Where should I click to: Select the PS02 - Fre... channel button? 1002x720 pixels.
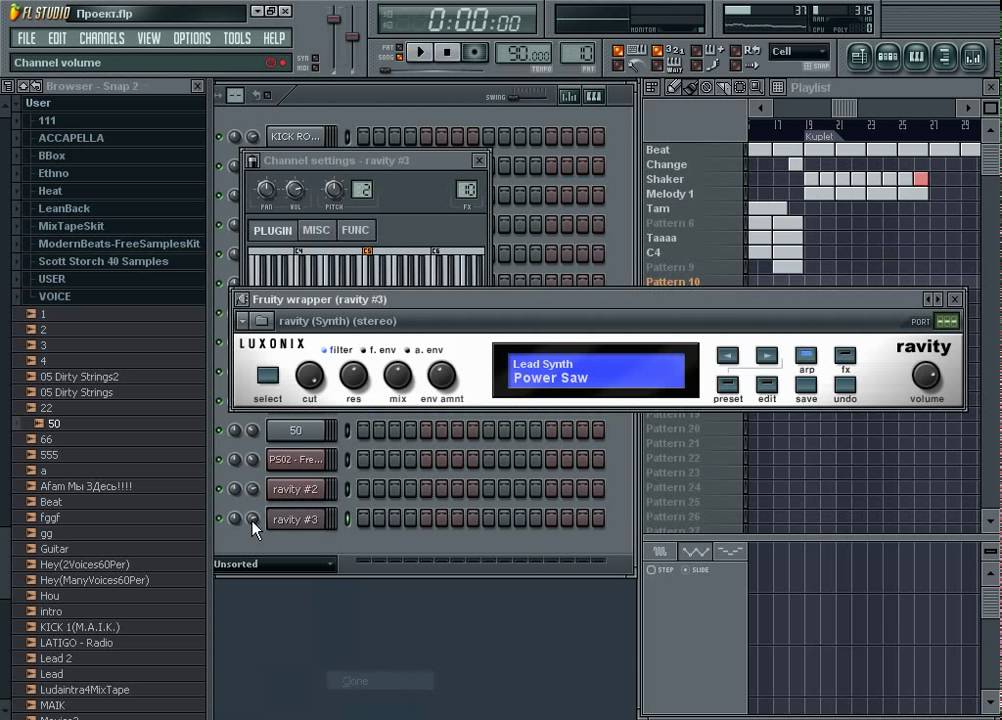(295, 459)
